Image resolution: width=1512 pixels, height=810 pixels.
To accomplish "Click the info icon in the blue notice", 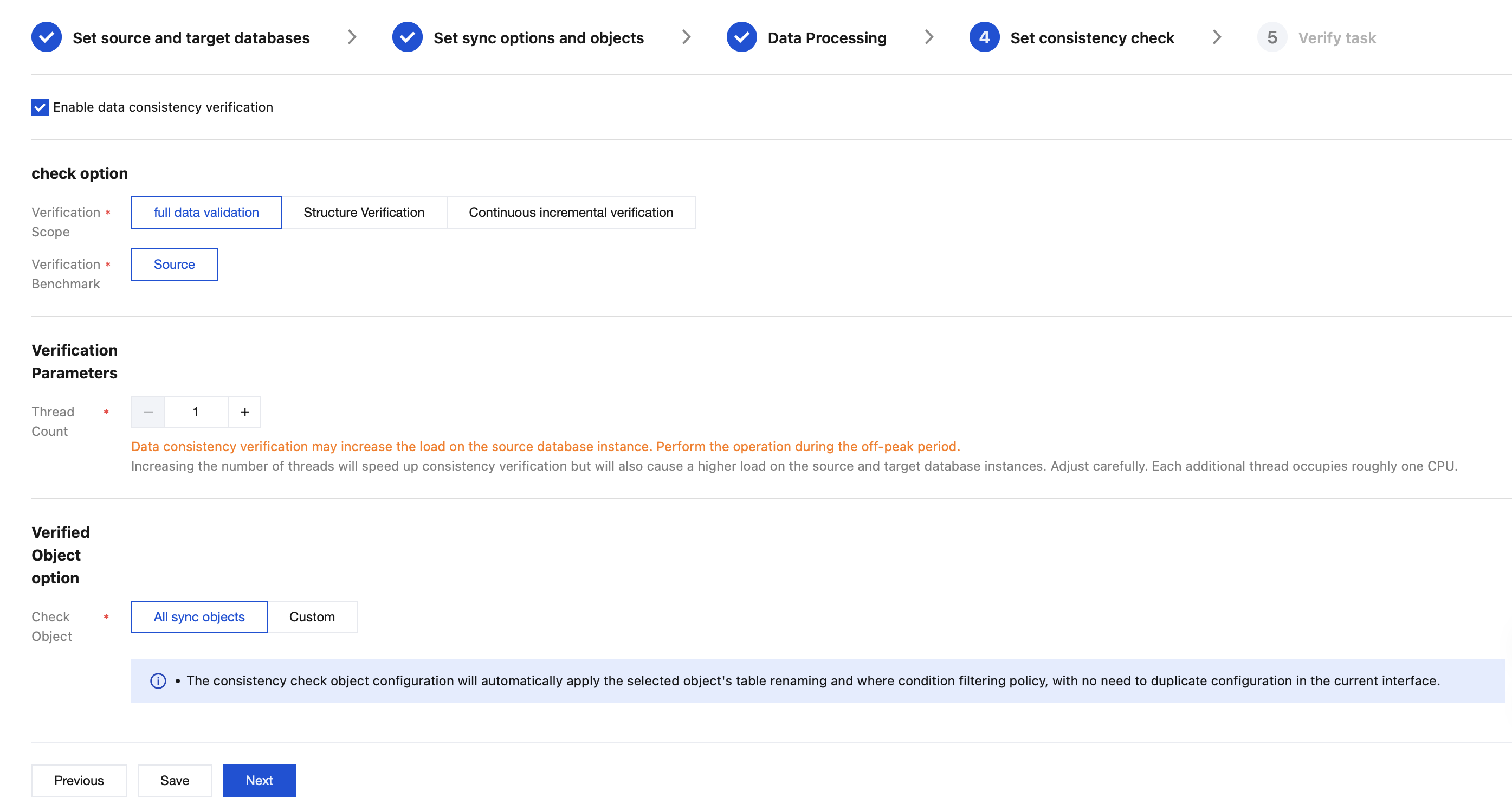I will pyautogui.click(x=158, y=681).
